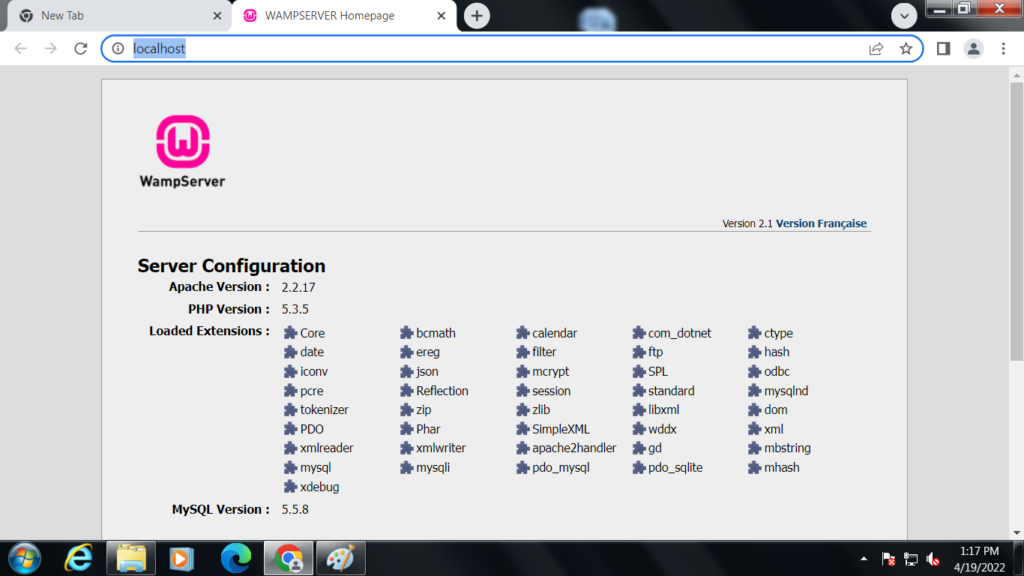Click the tab search chevron near window controls
The width and height of the screenshot is (1024, 576).
[903, 16]
